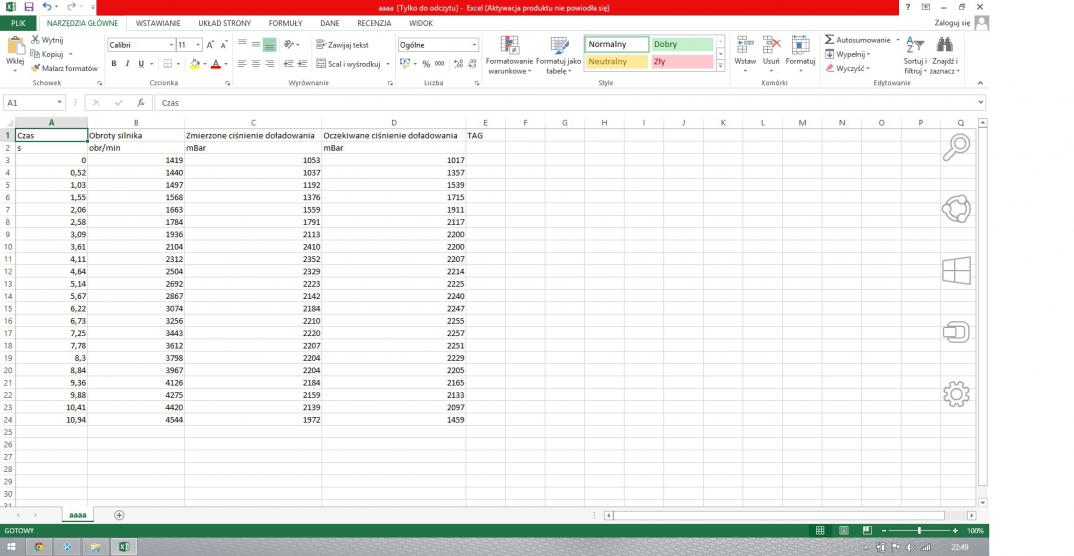Align text to the top of the cell
The image size is (1074, 556).
pos(242,44)
